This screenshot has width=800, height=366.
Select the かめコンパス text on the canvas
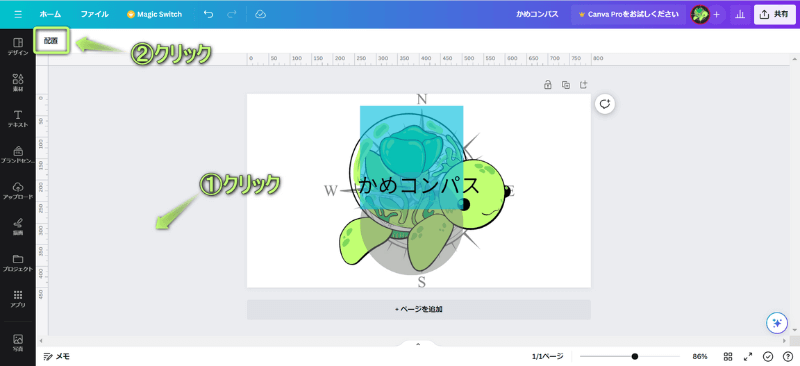(419, 185)
